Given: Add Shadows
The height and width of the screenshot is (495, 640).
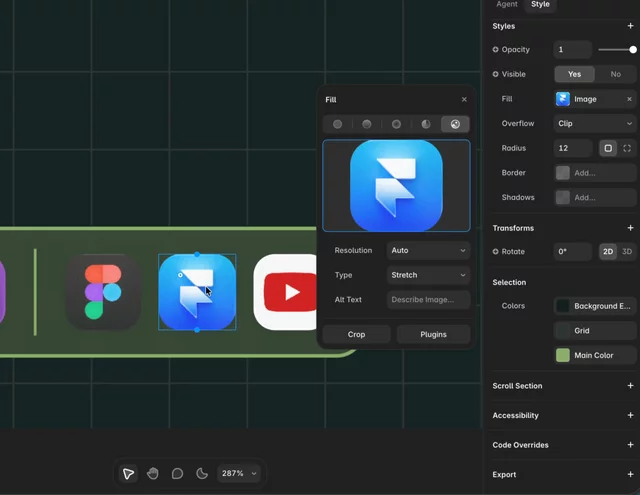Looking at the screenshot, I should pos(595,198).
